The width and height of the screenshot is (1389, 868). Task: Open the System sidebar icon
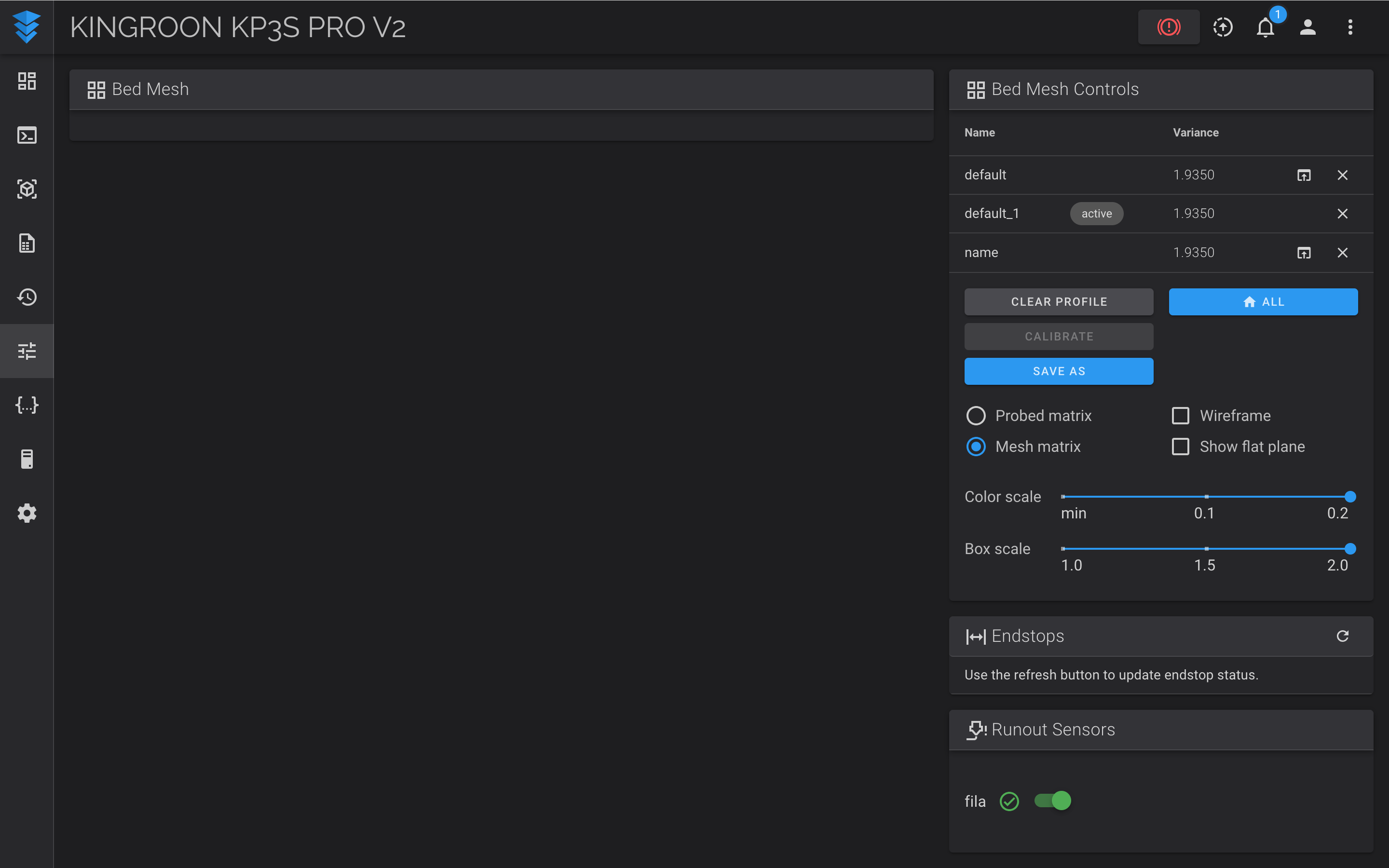click(x=27, y=459)
